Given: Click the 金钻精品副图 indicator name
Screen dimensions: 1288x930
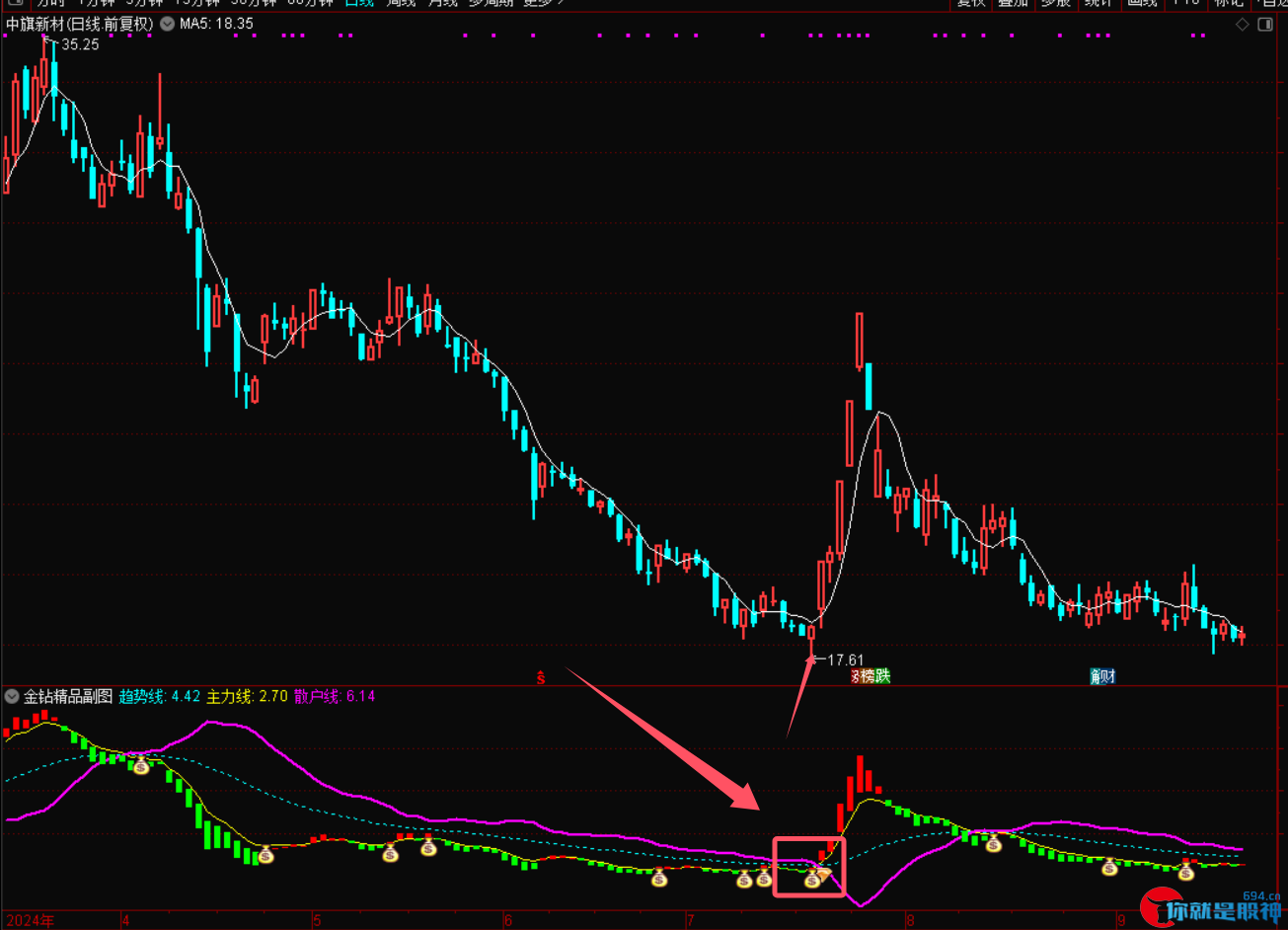Looking at the screenshot, I should point(68,696).
